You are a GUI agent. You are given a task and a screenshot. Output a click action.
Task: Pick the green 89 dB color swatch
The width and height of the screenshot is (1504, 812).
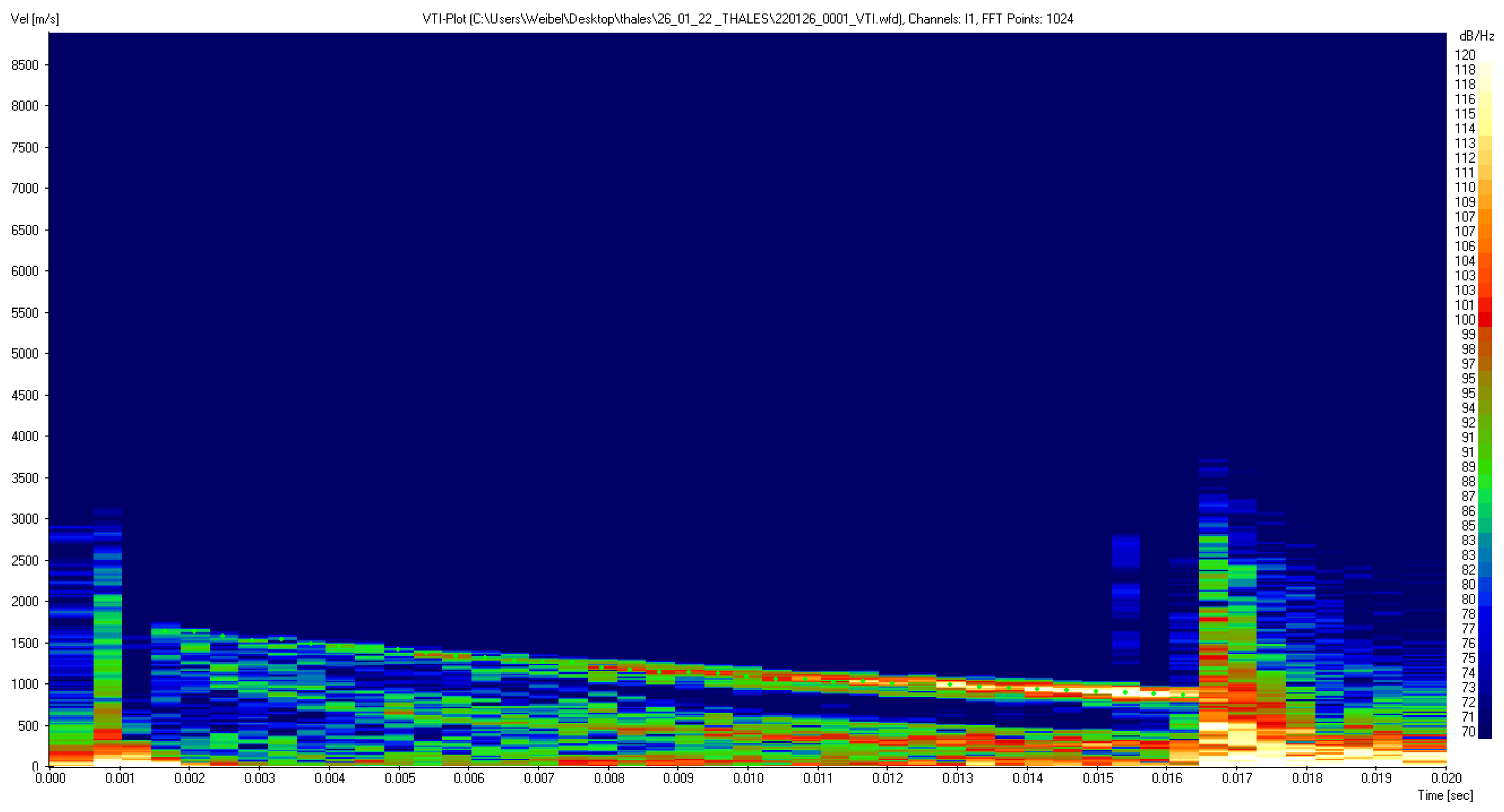tap(1485, 467)
